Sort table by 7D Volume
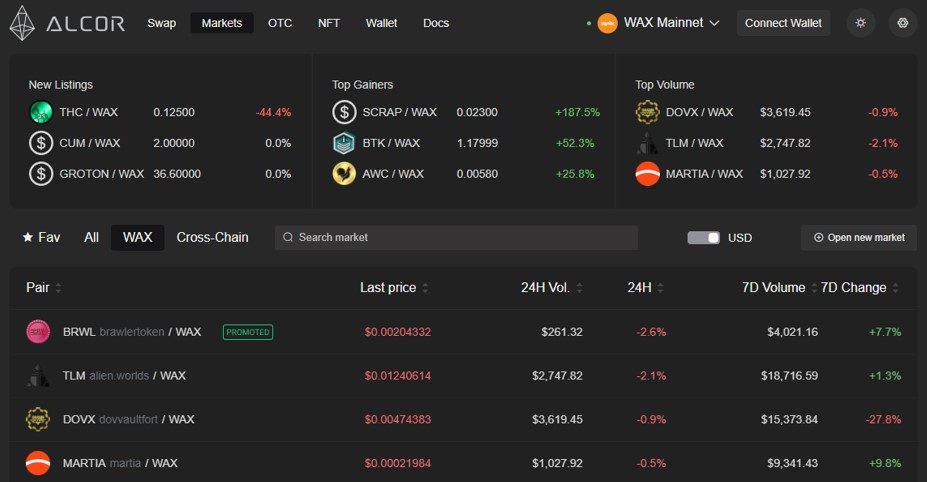The image size is (927, 482). [814, 288]
